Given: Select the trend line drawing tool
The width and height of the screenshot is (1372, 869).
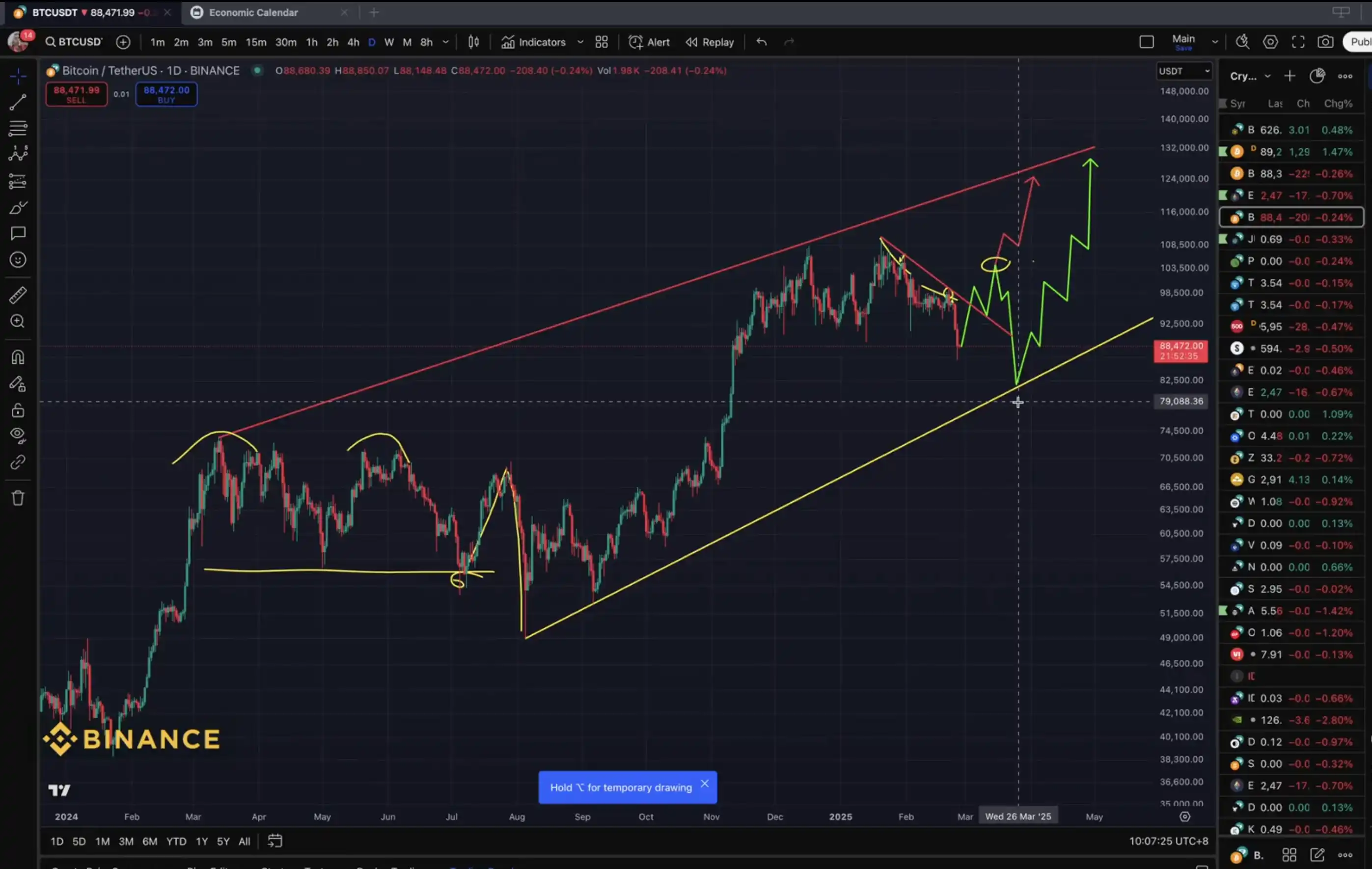Looking at the screenshot, I should click(x=18, y=103).
